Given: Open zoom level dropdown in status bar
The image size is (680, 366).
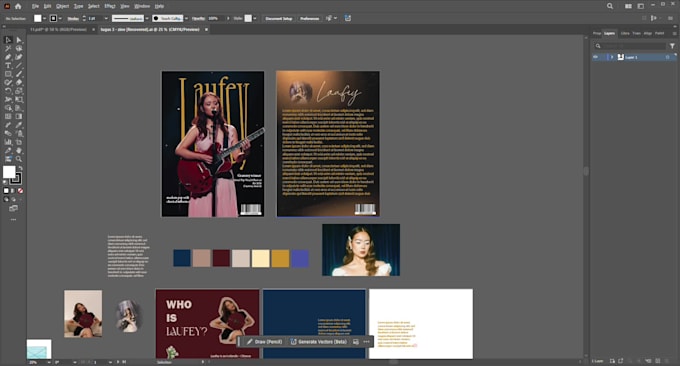Looking at the screenshot, I should tap(49, 362).
